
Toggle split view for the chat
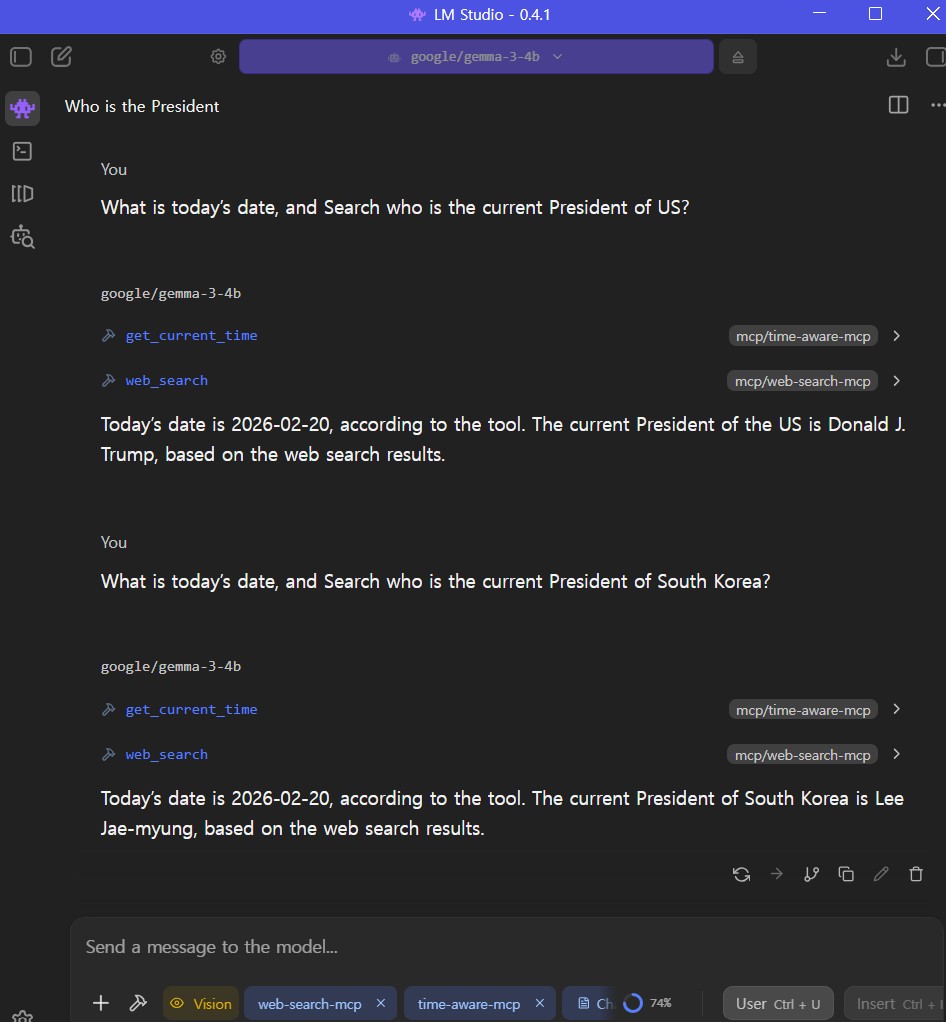coord(898,105)
